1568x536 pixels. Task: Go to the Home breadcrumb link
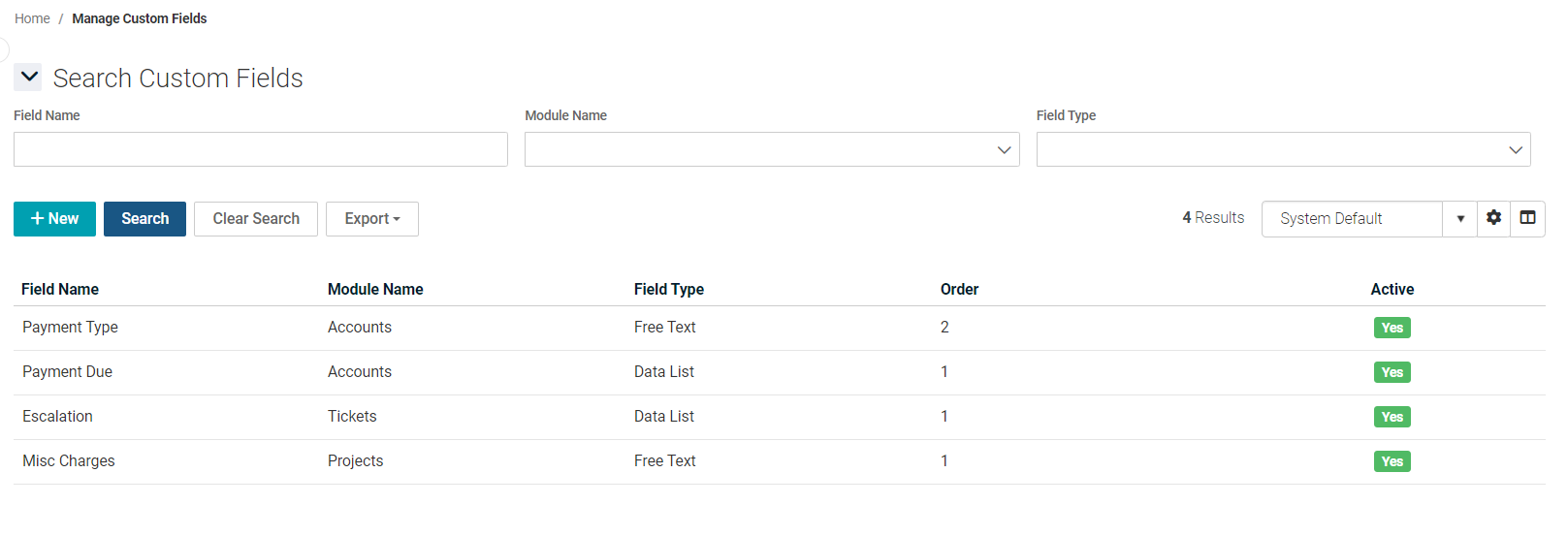pos(32,18)
